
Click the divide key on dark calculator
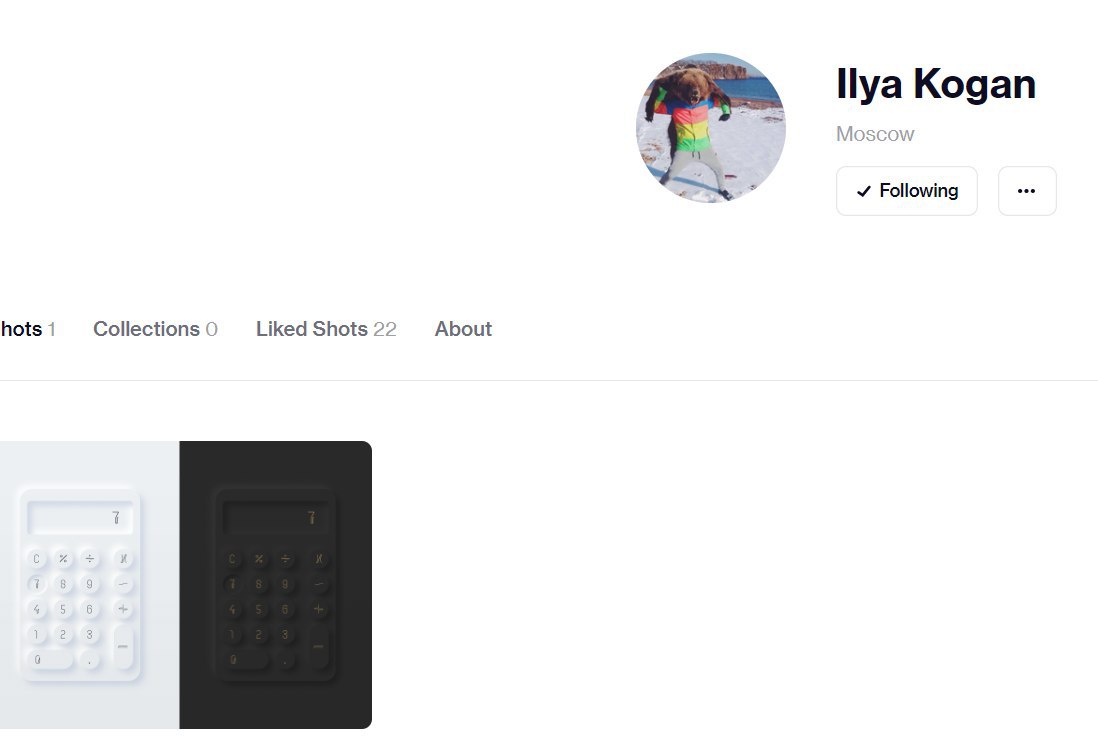[286, 559]
